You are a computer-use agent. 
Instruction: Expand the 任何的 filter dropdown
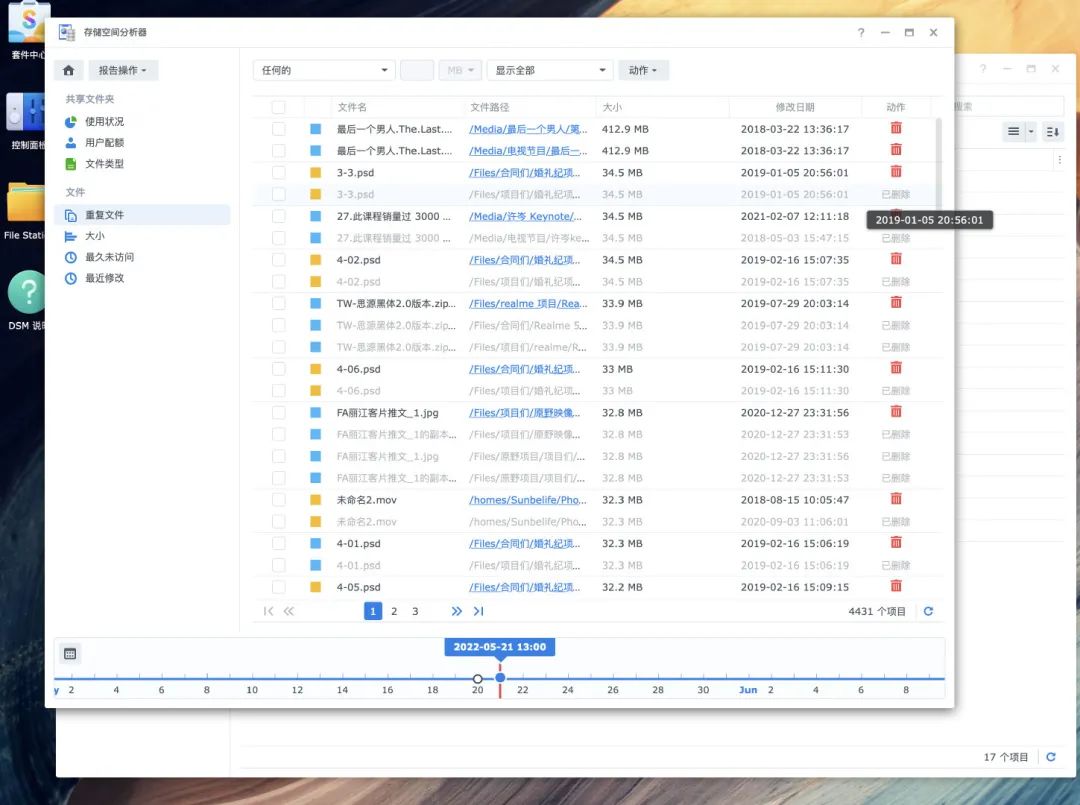coord(324,70)
